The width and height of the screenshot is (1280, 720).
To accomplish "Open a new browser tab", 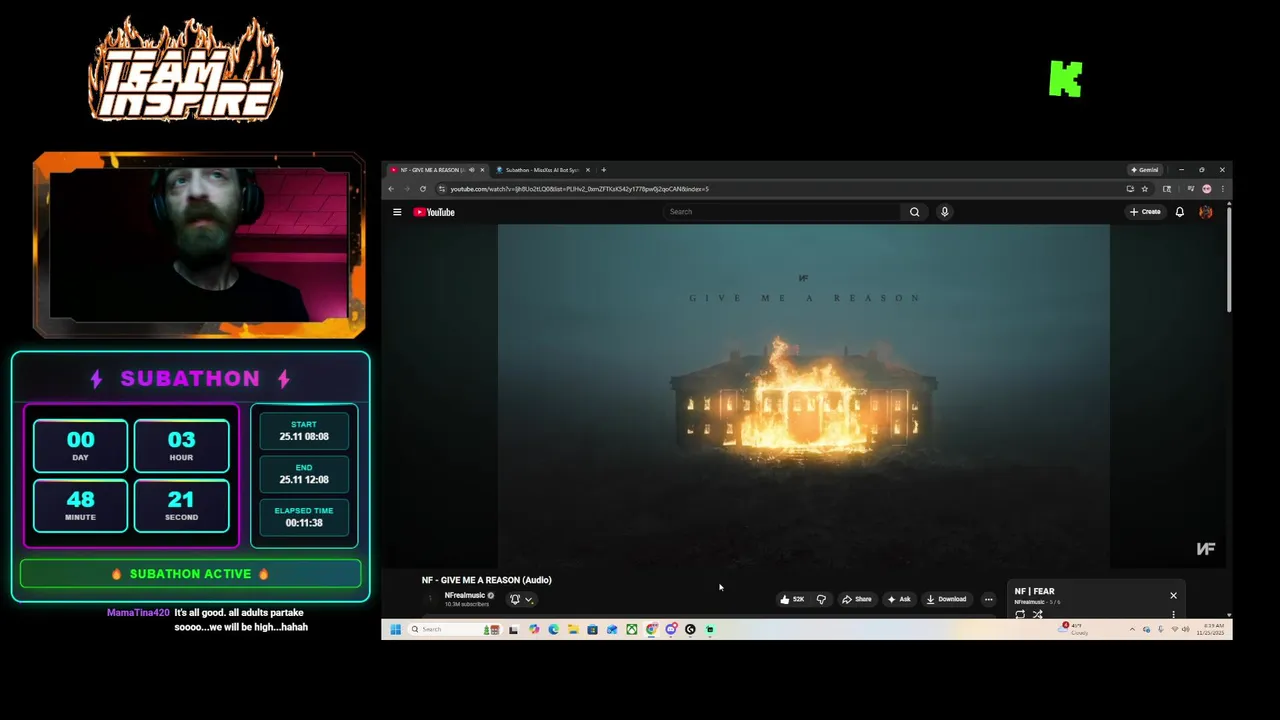I will click(x=603, y=170).
